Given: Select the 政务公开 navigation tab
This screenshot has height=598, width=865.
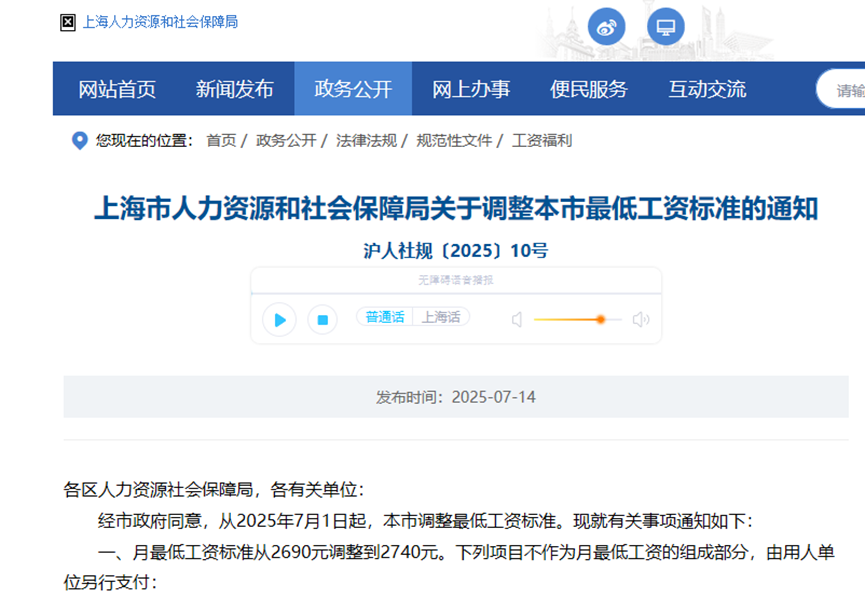Looking at the screenshot, I should 353,89.
